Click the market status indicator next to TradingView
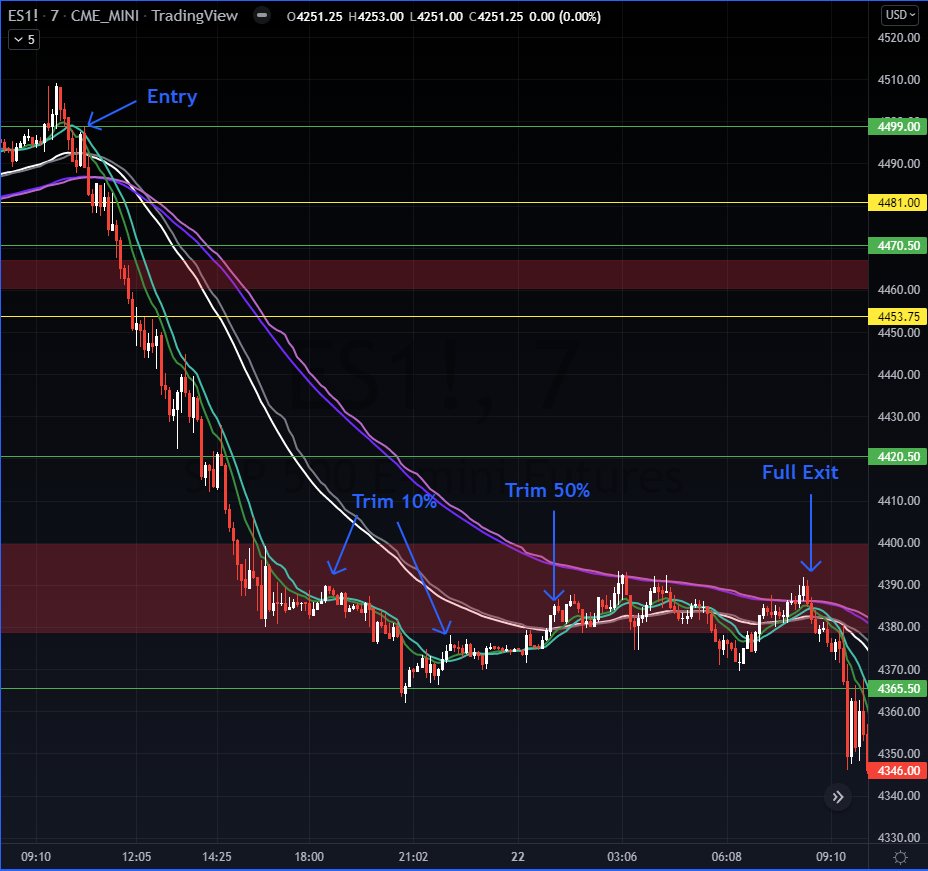928x871 pixels. click(262, 15)
